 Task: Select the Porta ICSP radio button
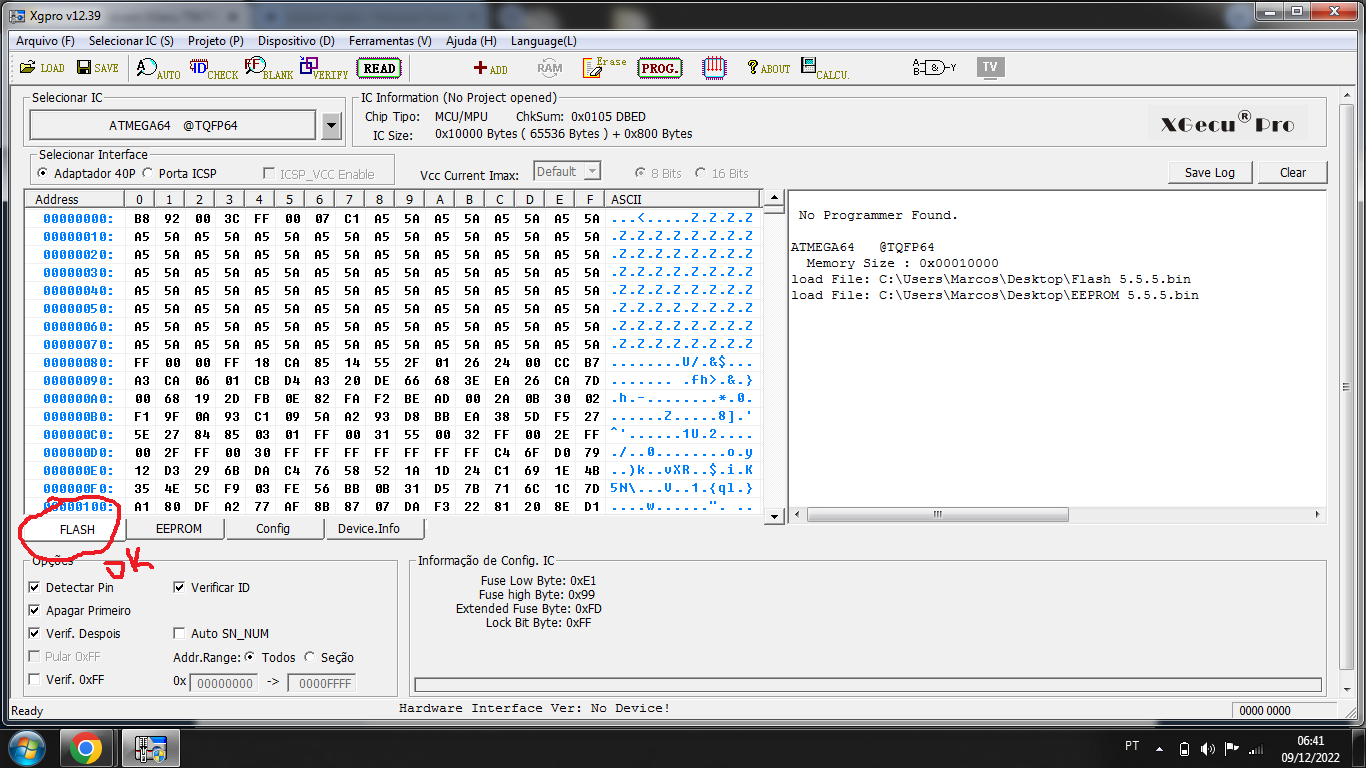pos(150,173)
